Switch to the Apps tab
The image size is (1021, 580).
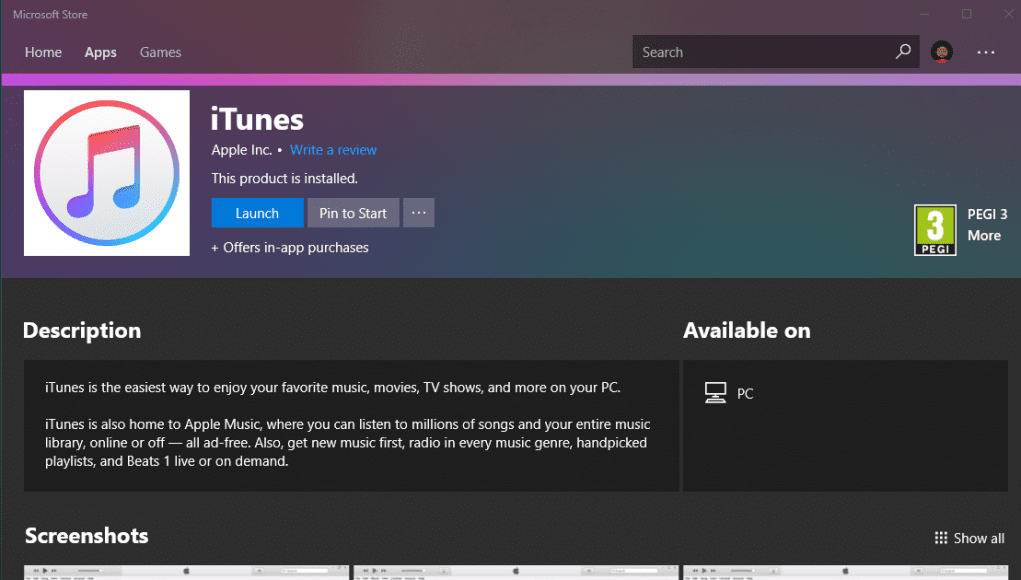pos(100,52)
